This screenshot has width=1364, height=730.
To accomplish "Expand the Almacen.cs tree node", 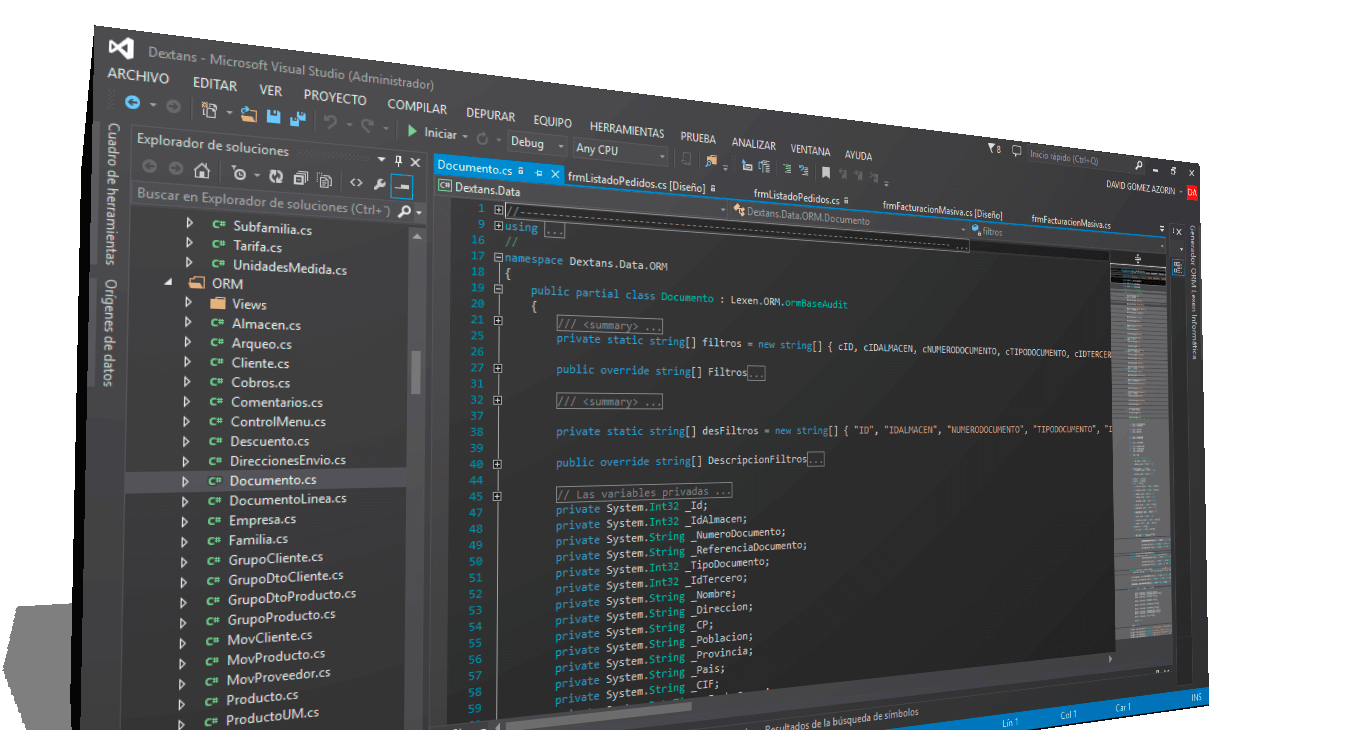I will click(188, 322).
